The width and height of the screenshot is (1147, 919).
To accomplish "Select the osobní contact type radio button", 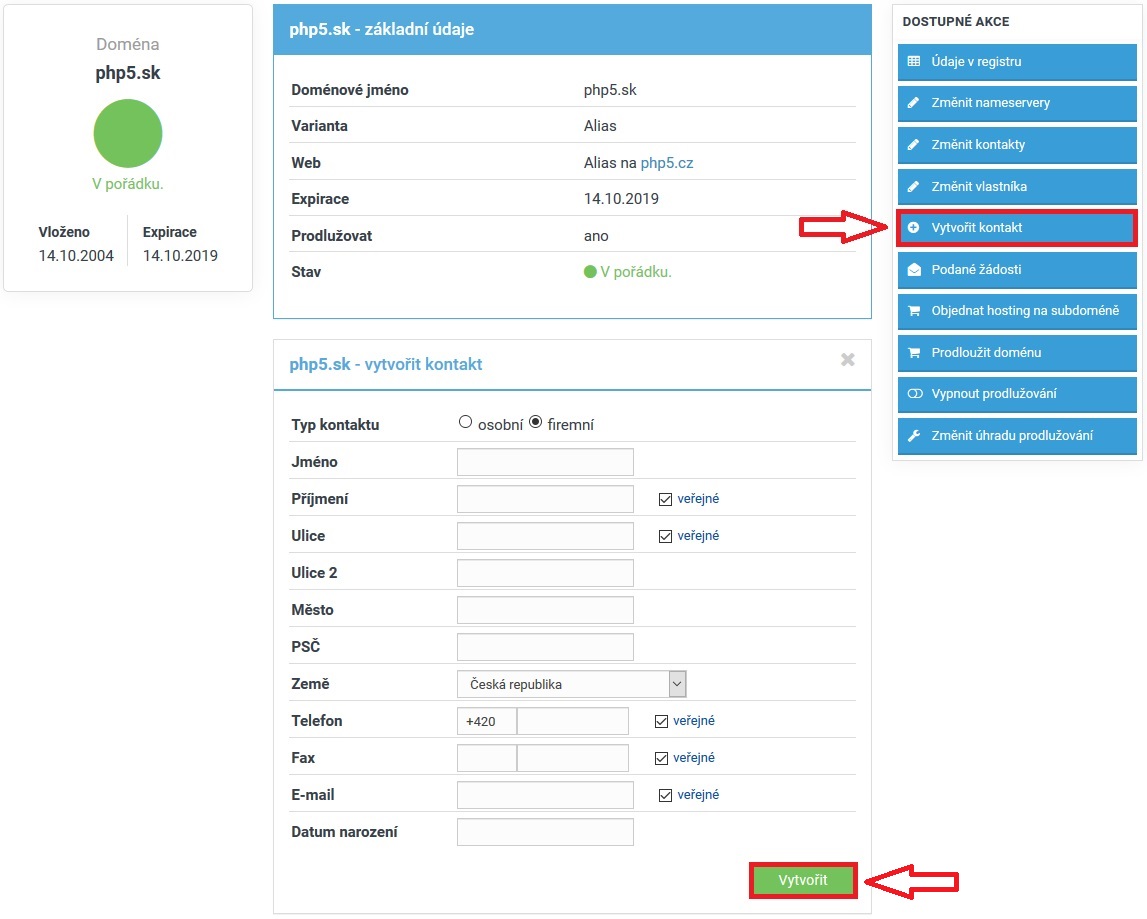I will 465,423.
